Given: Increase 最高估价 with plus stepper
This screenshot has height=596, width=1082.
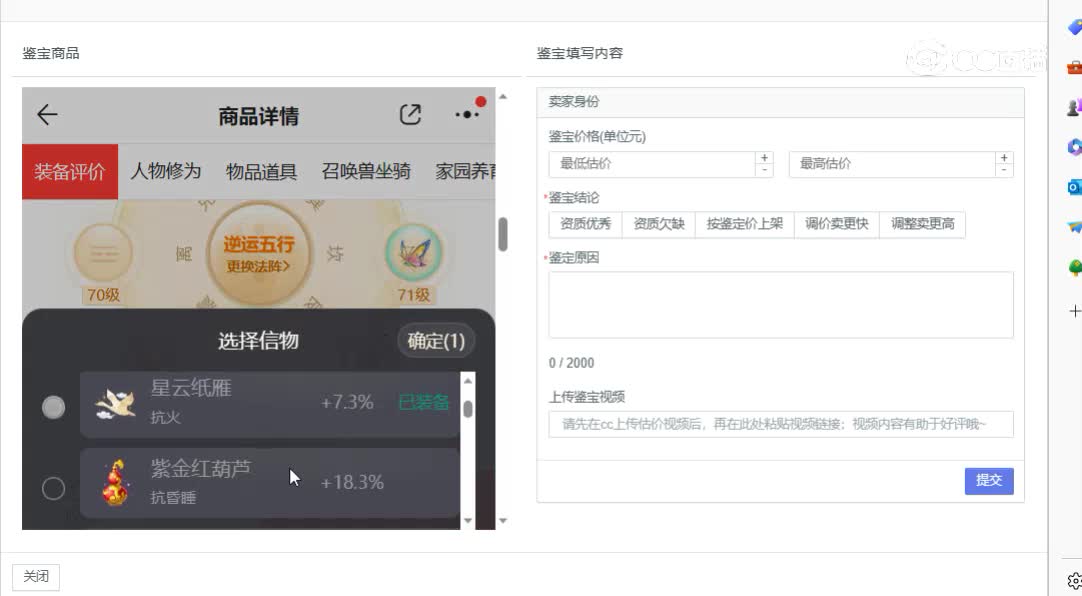Looking at the screenshot, I should tap(1004, 158).
